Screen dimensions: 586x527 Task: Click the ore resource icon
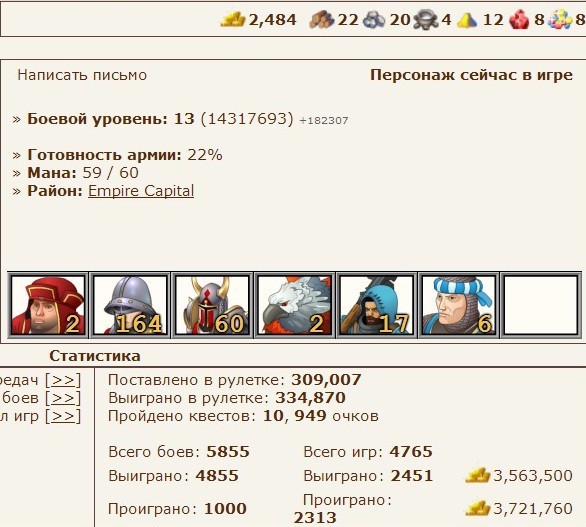374,19
